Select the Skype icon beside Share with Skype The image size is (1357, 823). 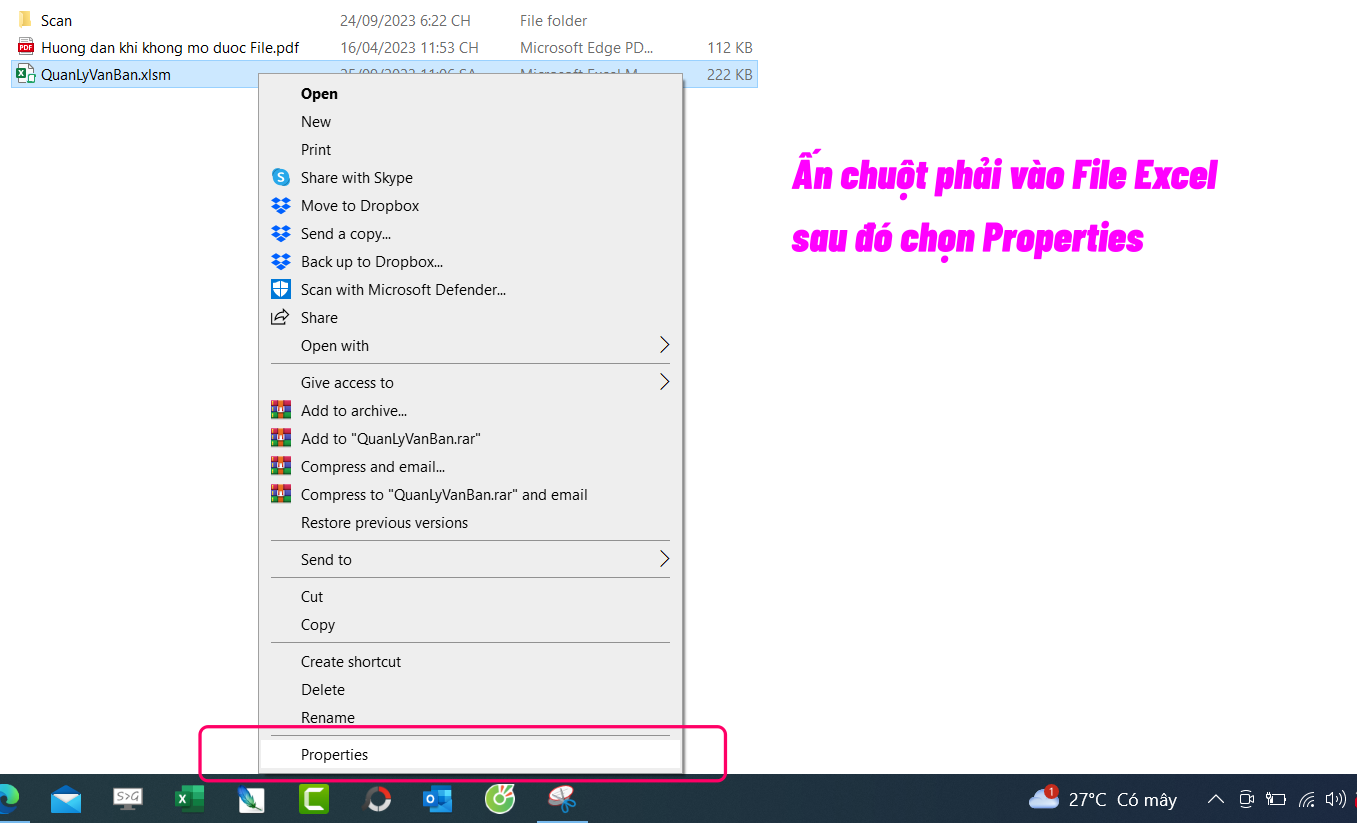pyautogui.click(x=281, y=177)
